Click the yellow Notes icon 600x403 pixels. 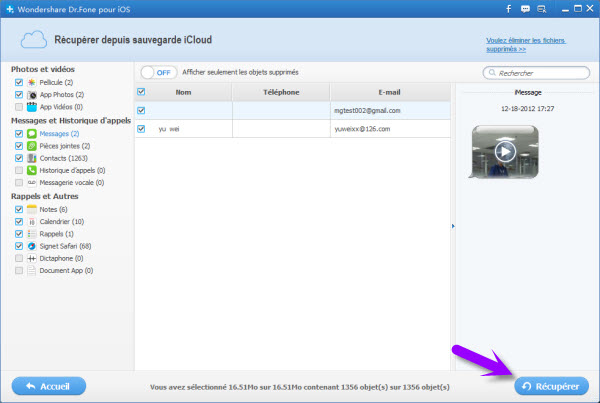32,209
